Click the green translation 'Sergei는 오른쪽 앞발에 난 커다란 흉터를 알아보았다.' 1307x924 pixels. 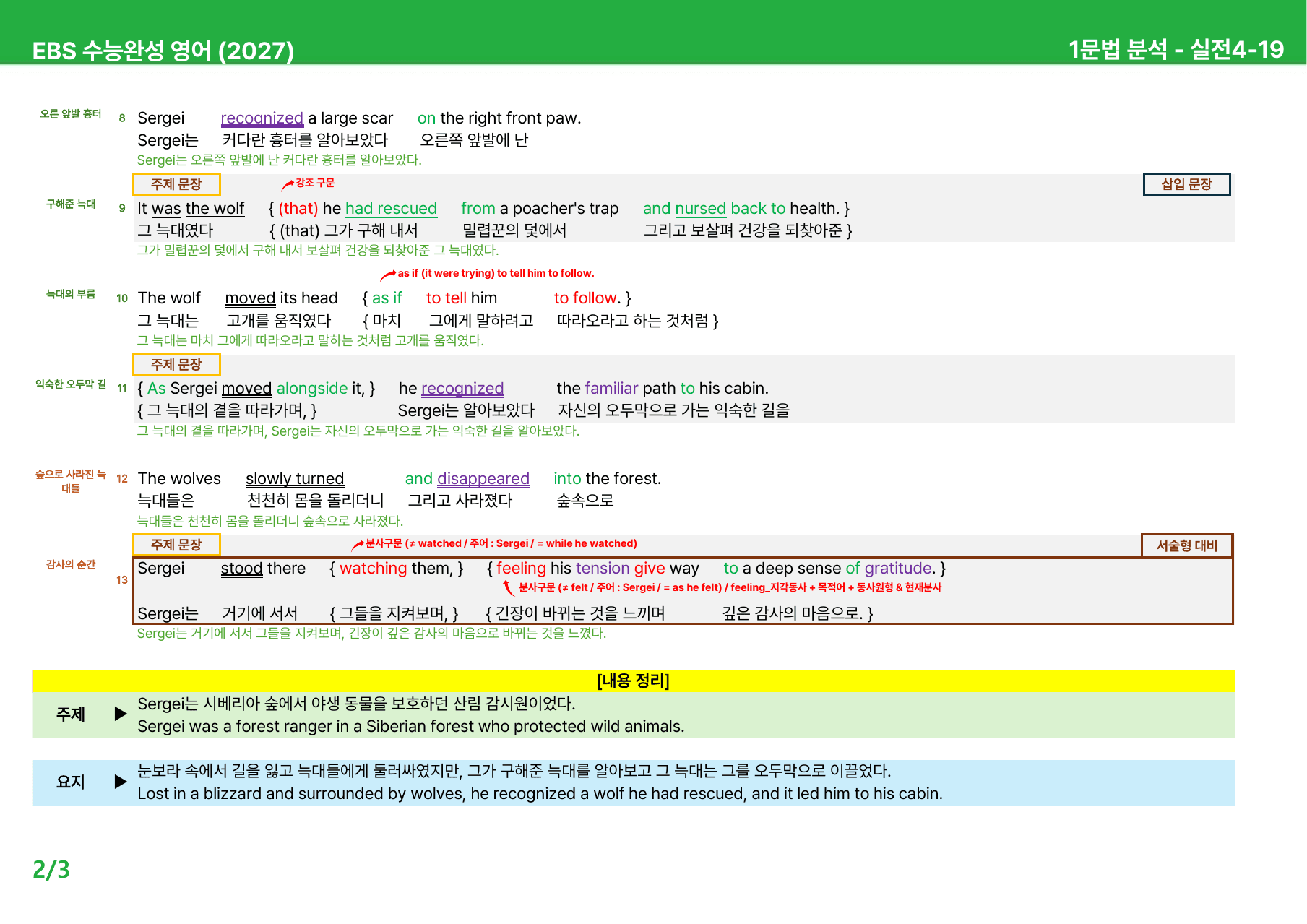[x=280, y=160]
